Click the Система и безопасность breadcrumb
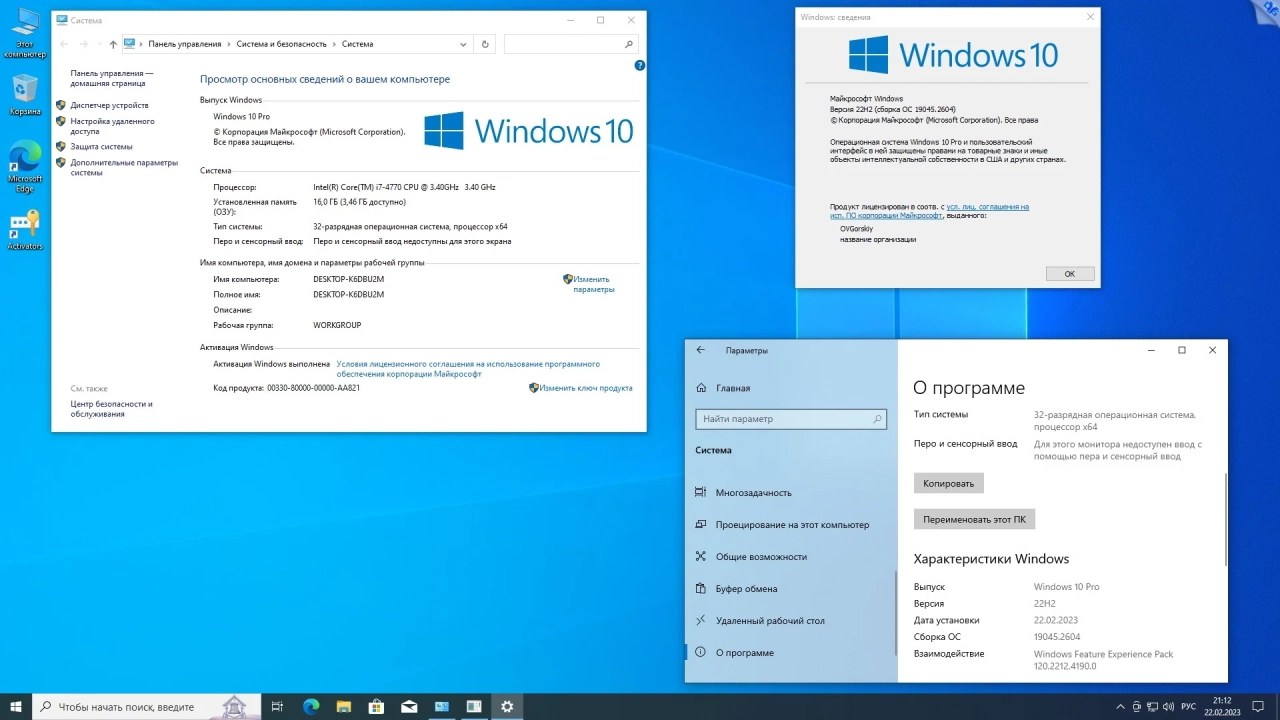The width and height of the screenshot is (1280, 720). pyautogui.click(x=281, y=44)
